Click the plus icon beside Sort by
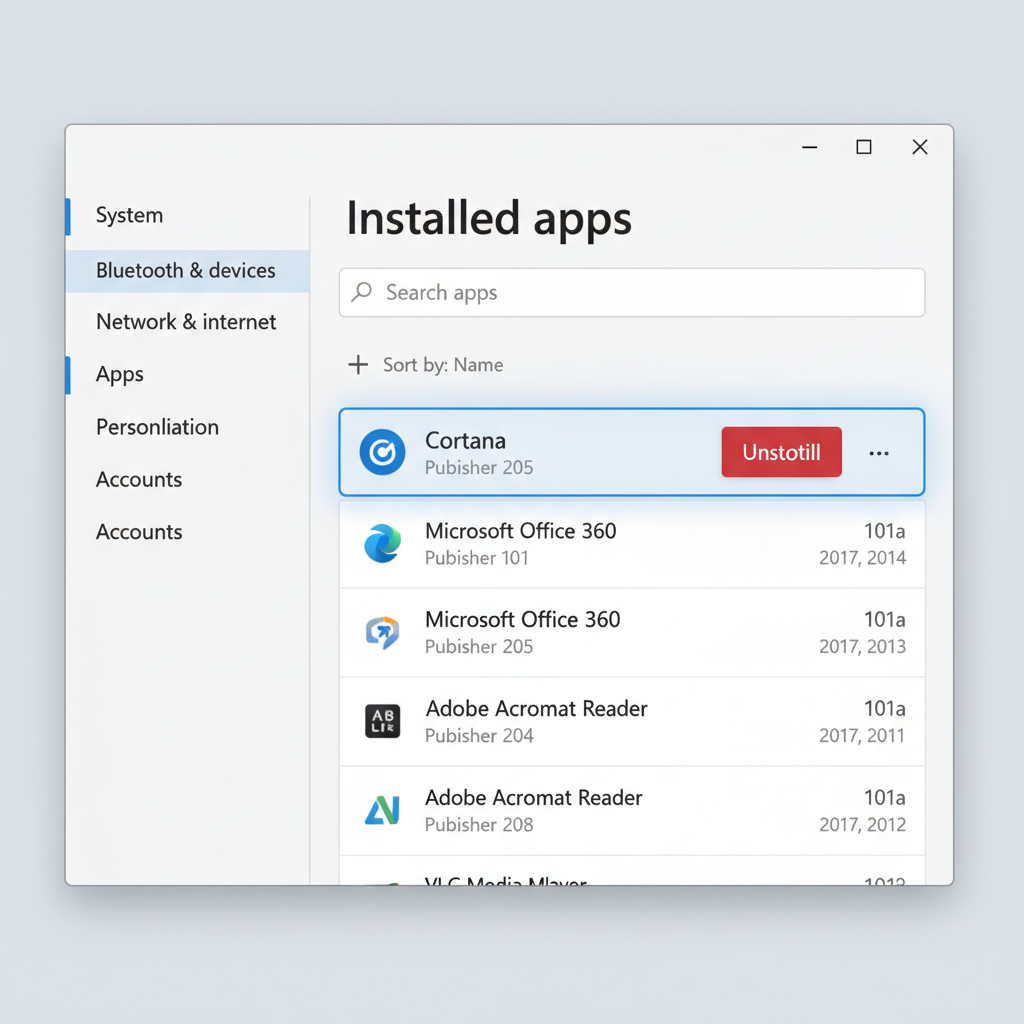1024x1024 pixels. tap(358, 364)
